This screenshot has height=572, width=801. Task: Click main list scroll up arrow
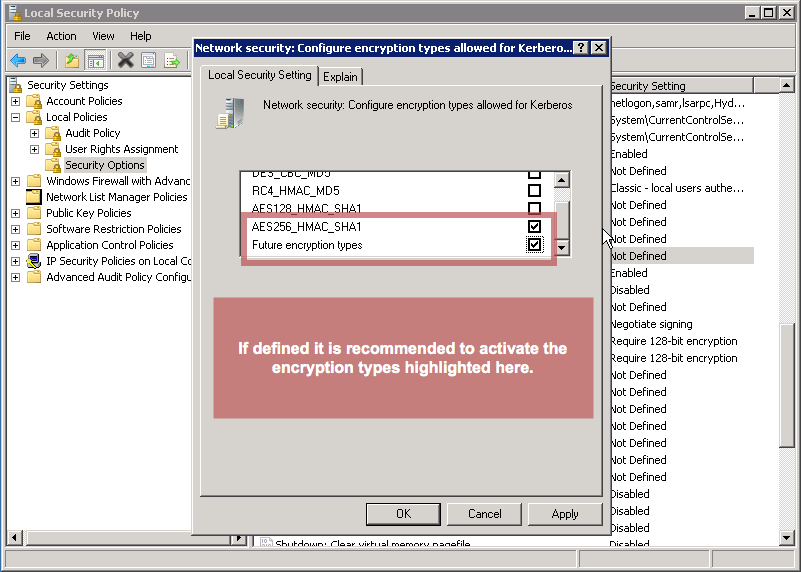(x=787, y=85)
